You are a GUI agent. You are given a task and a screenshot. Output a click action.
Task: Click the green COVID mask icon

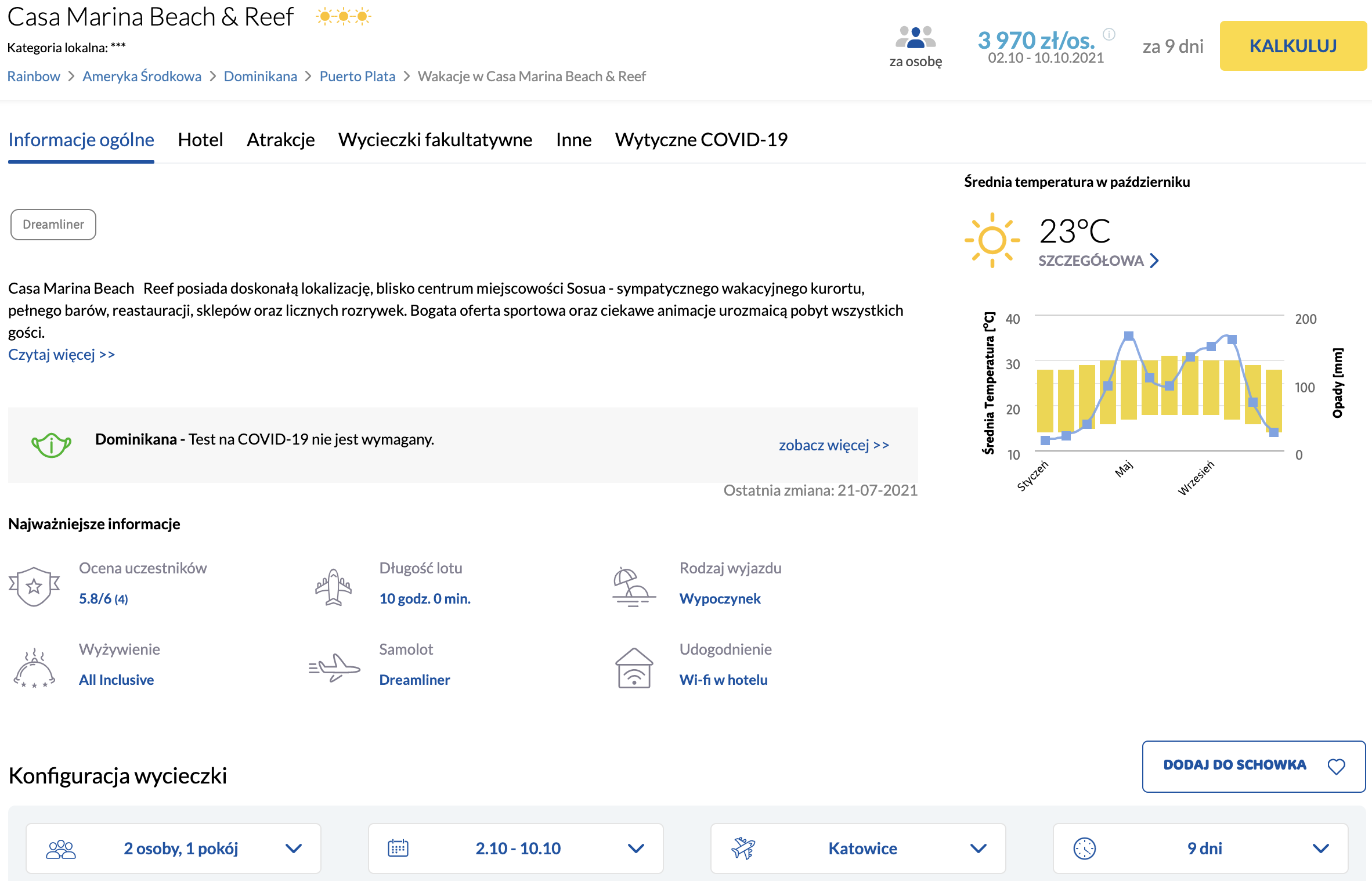(51, 445)
